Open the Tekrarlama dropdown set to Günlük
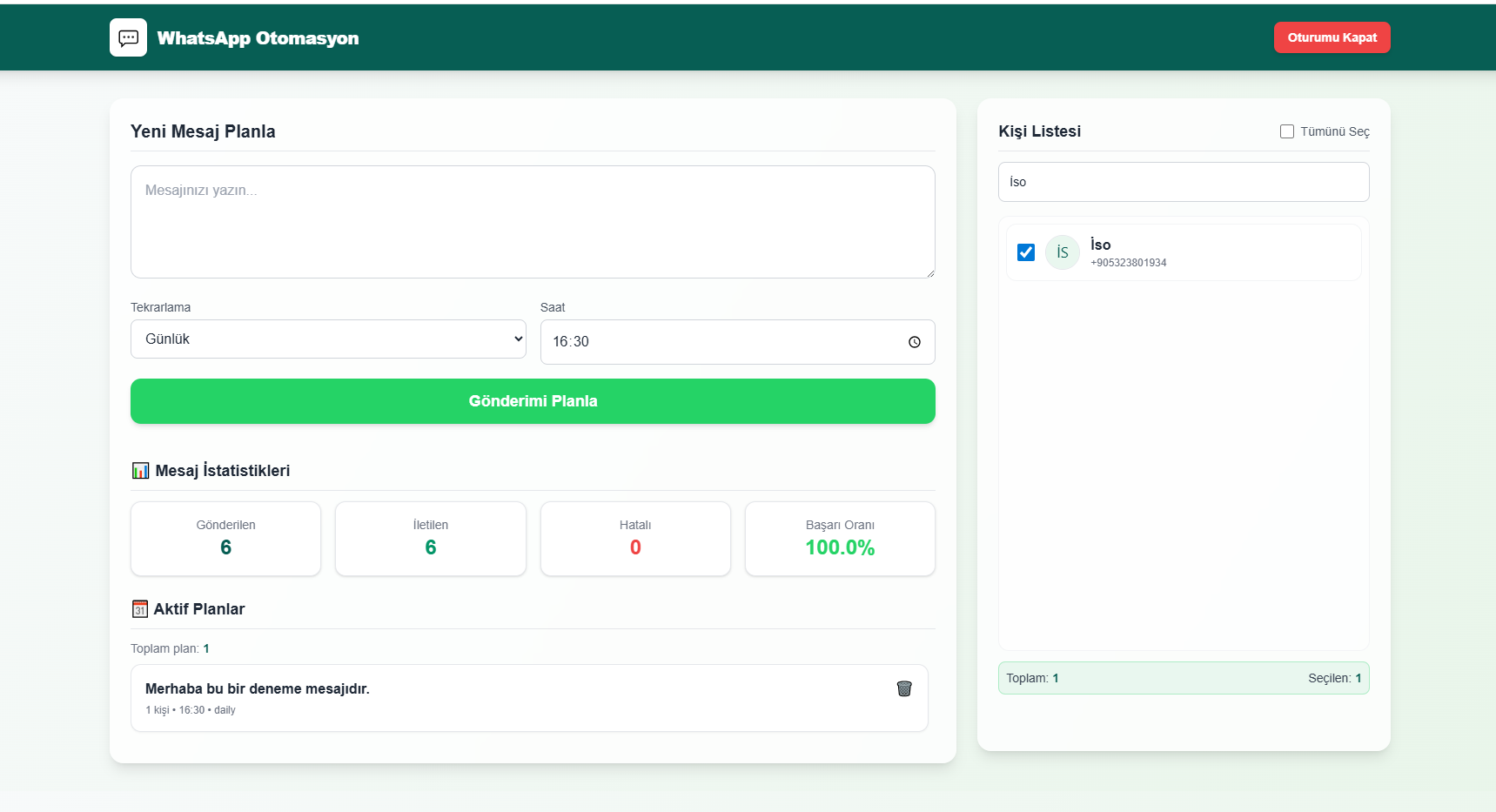 tap(328, 339)
